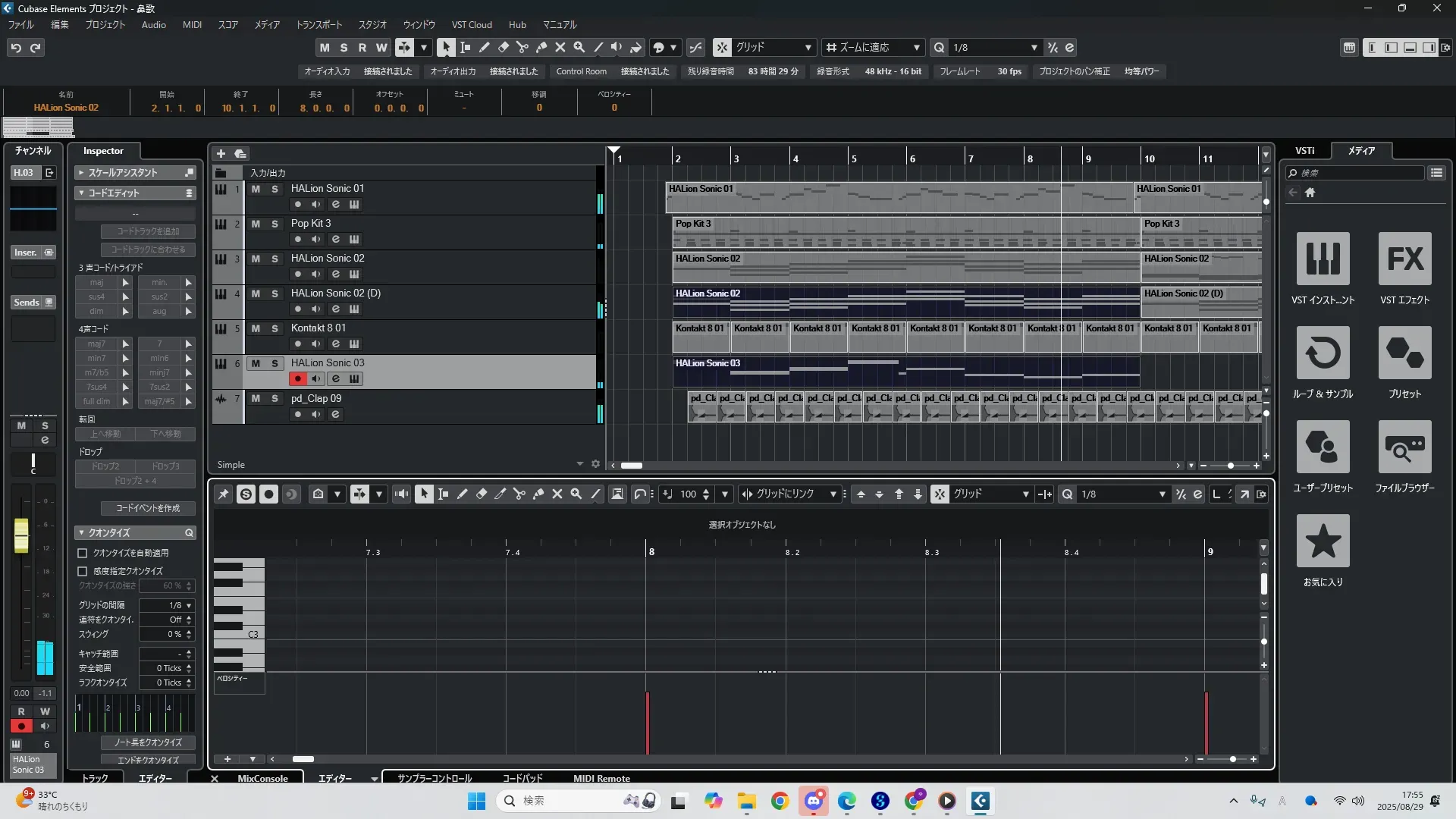Viewport: 1456px width, 819px height.
Task: Mute the Pop Kit 3 track
Action: pyautogui.click(x=256, y=224)
